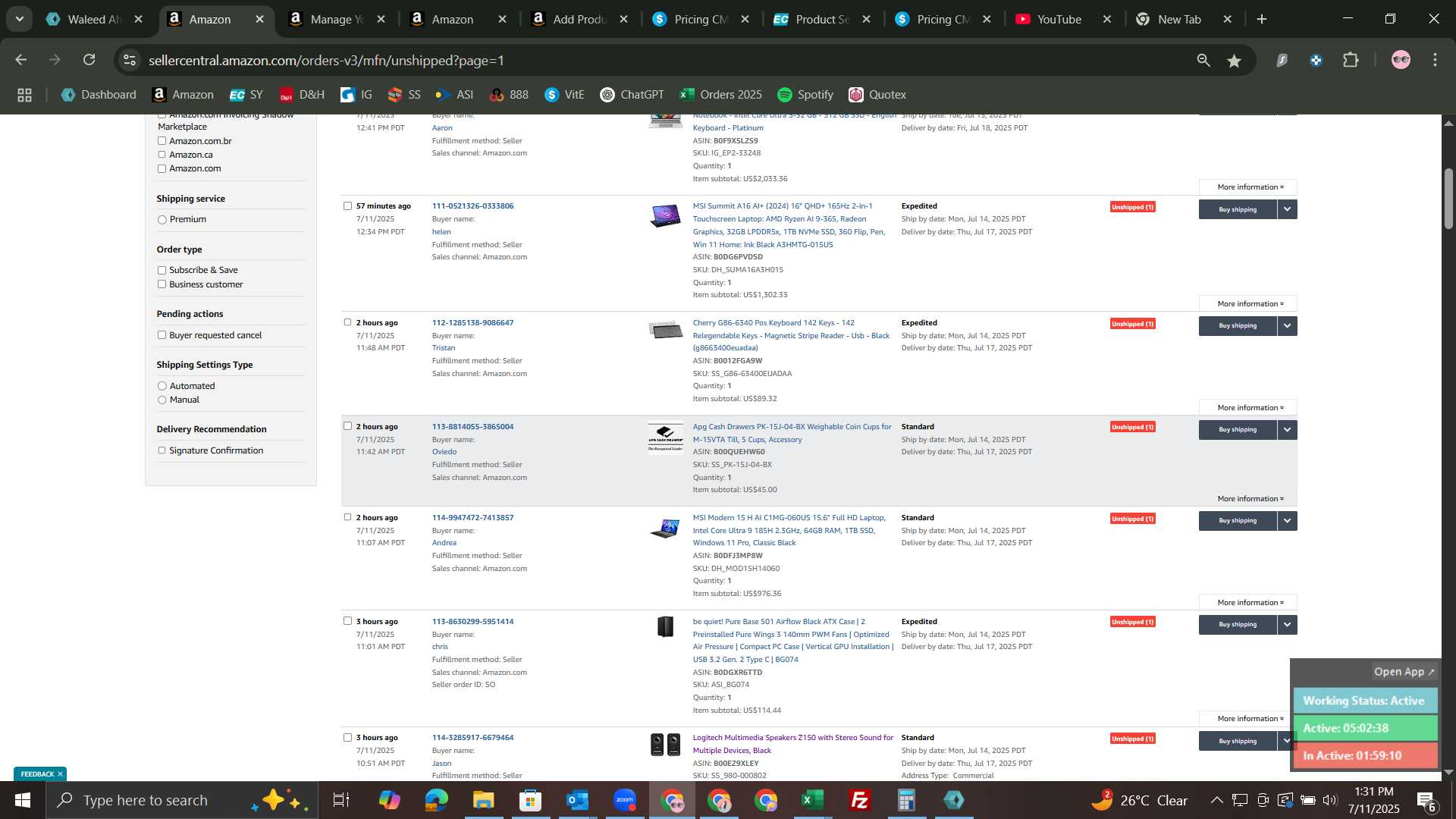Open Buy shipping dropdown for MSI Modern order
The image size is (1456, 819).
click(x=1287, y=521)
